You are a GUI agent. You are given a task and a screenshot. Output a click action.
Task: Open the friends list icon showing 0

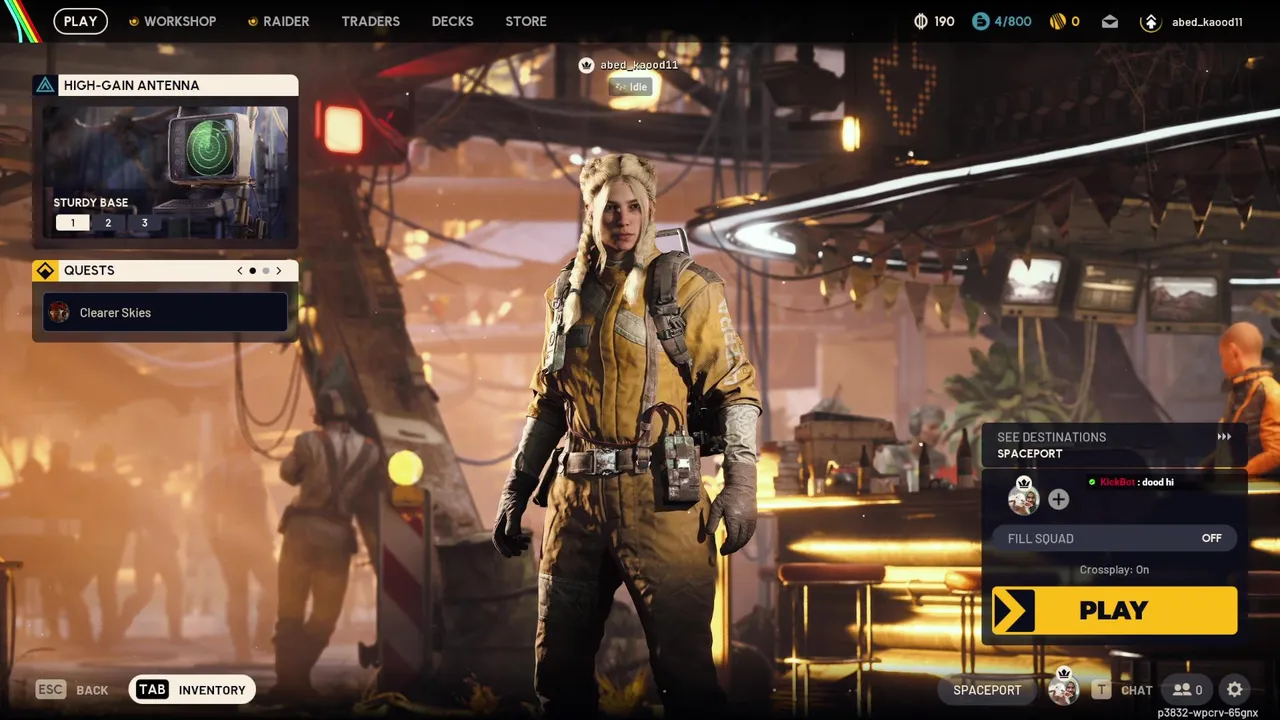click(x=1188, y=690)
